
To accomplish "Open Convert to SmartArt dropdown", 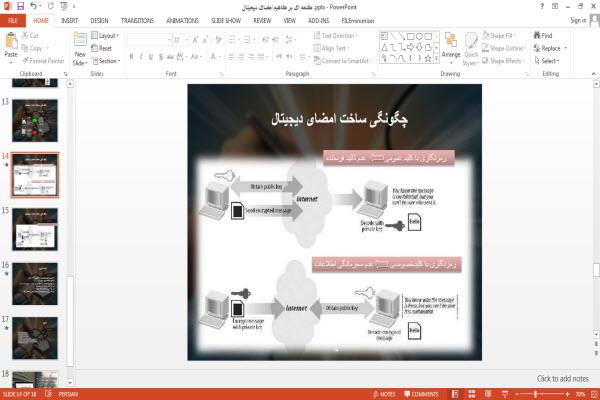I will pyautogui.click(x=343, y=61).
